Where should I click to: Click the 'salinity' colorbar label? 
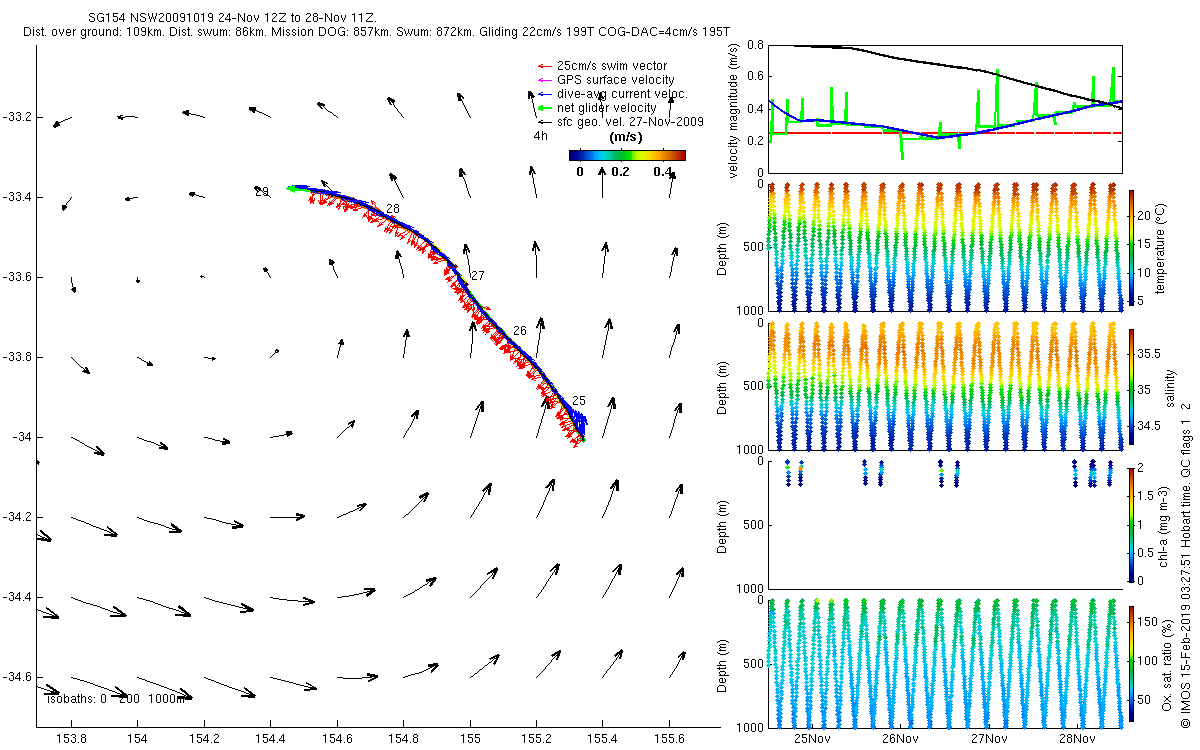coord(1169,389)
